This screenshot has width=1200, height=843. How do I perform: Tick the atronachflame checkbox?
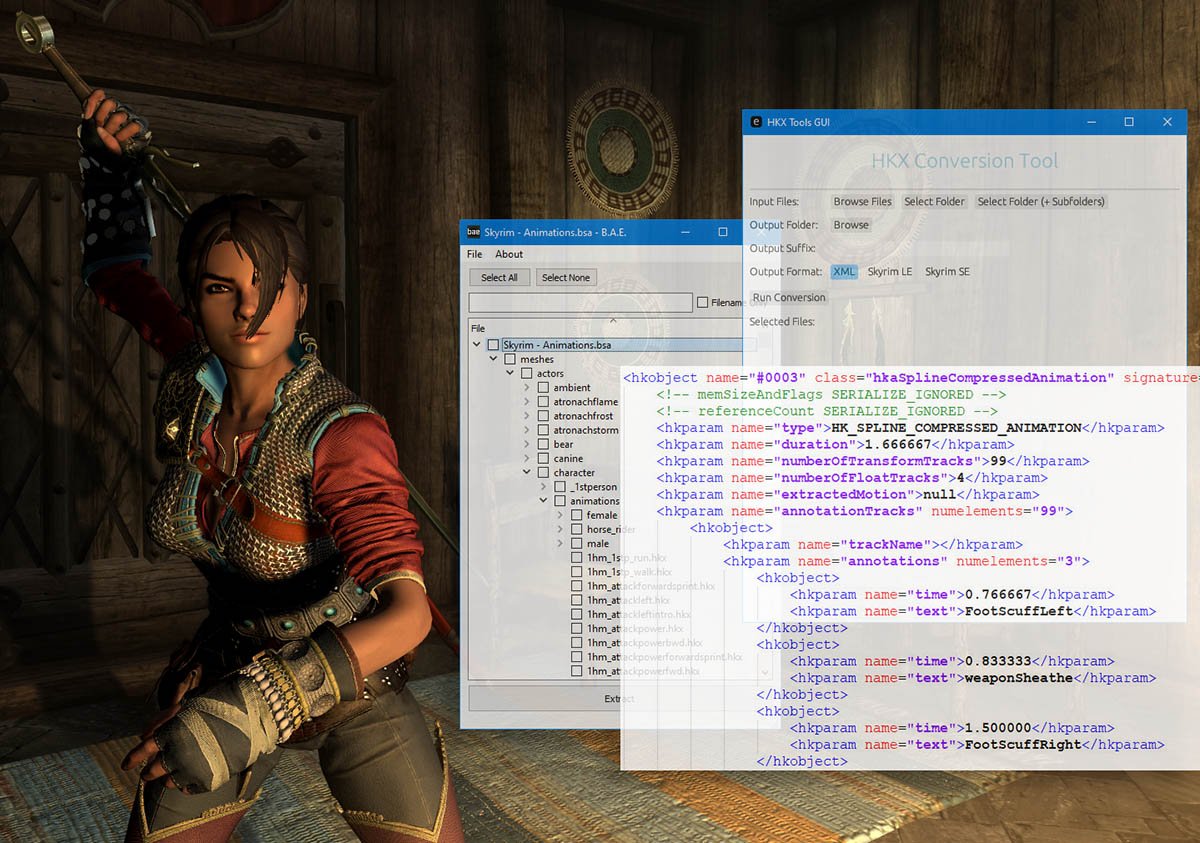[543, 402]
